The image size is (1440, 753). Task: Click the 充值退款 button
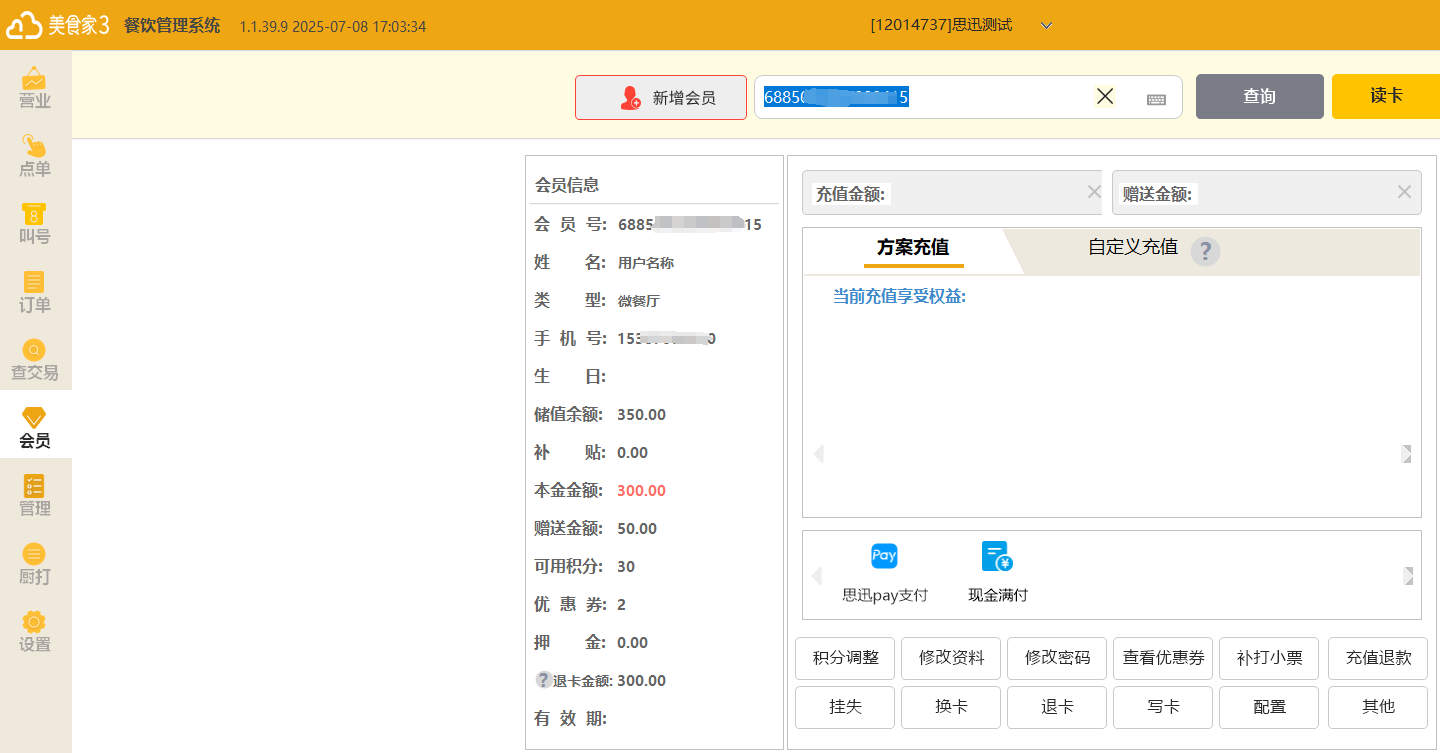(x=1378, y=658)
